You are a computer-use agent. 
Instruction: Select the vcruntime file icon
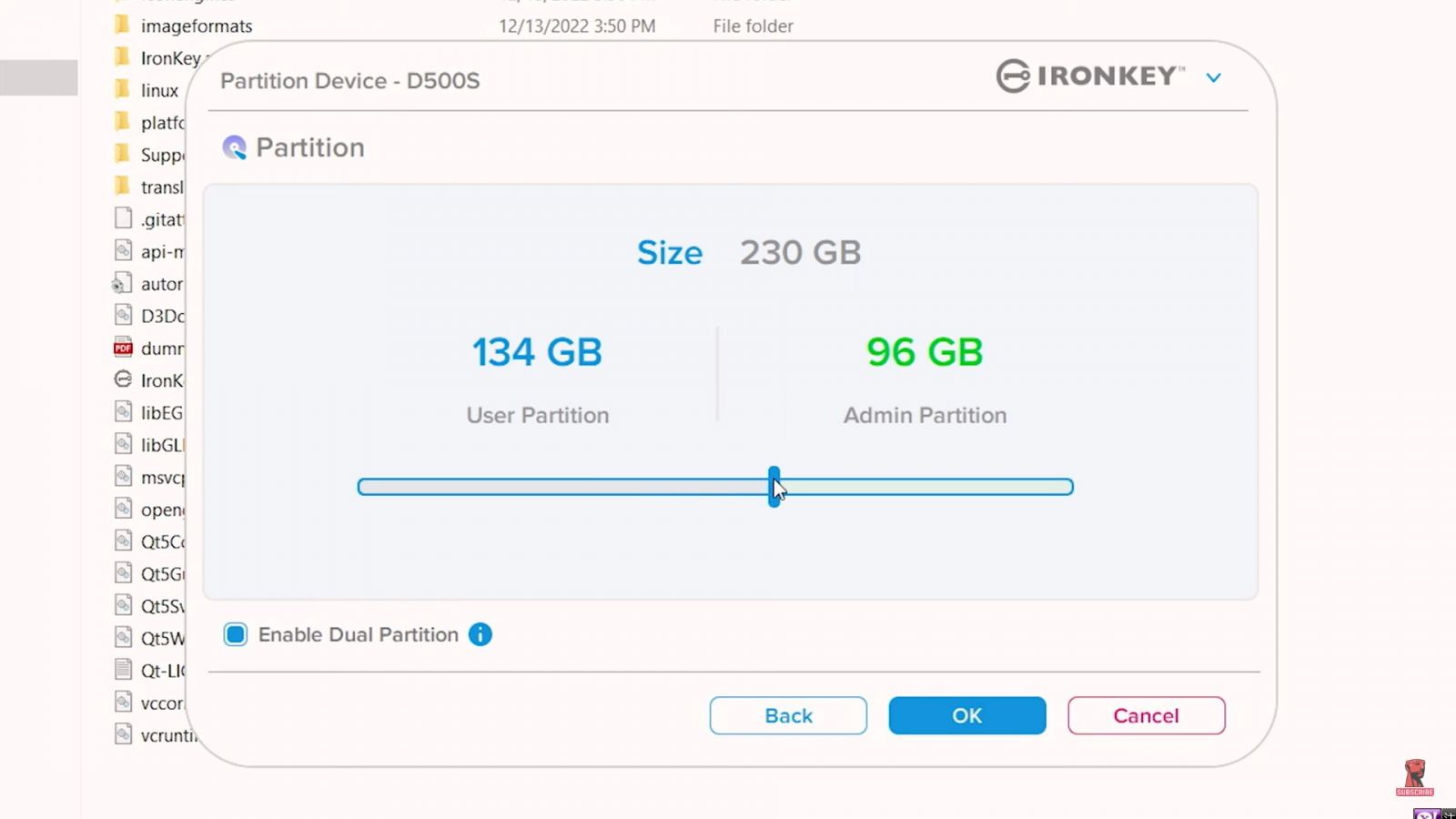pos(123,734)
